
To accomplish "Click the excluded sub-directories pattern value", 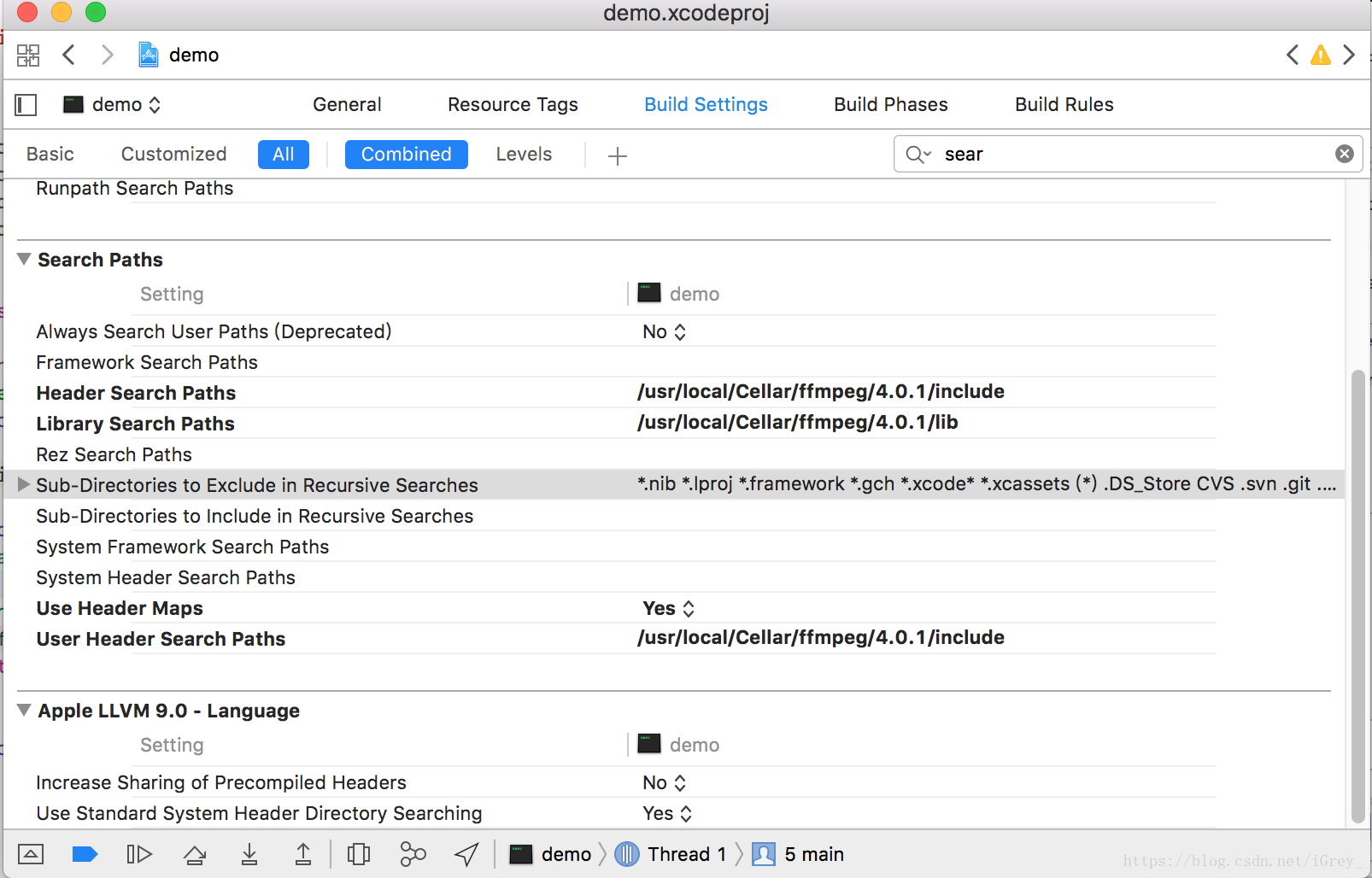I will [x=987, y=484].
